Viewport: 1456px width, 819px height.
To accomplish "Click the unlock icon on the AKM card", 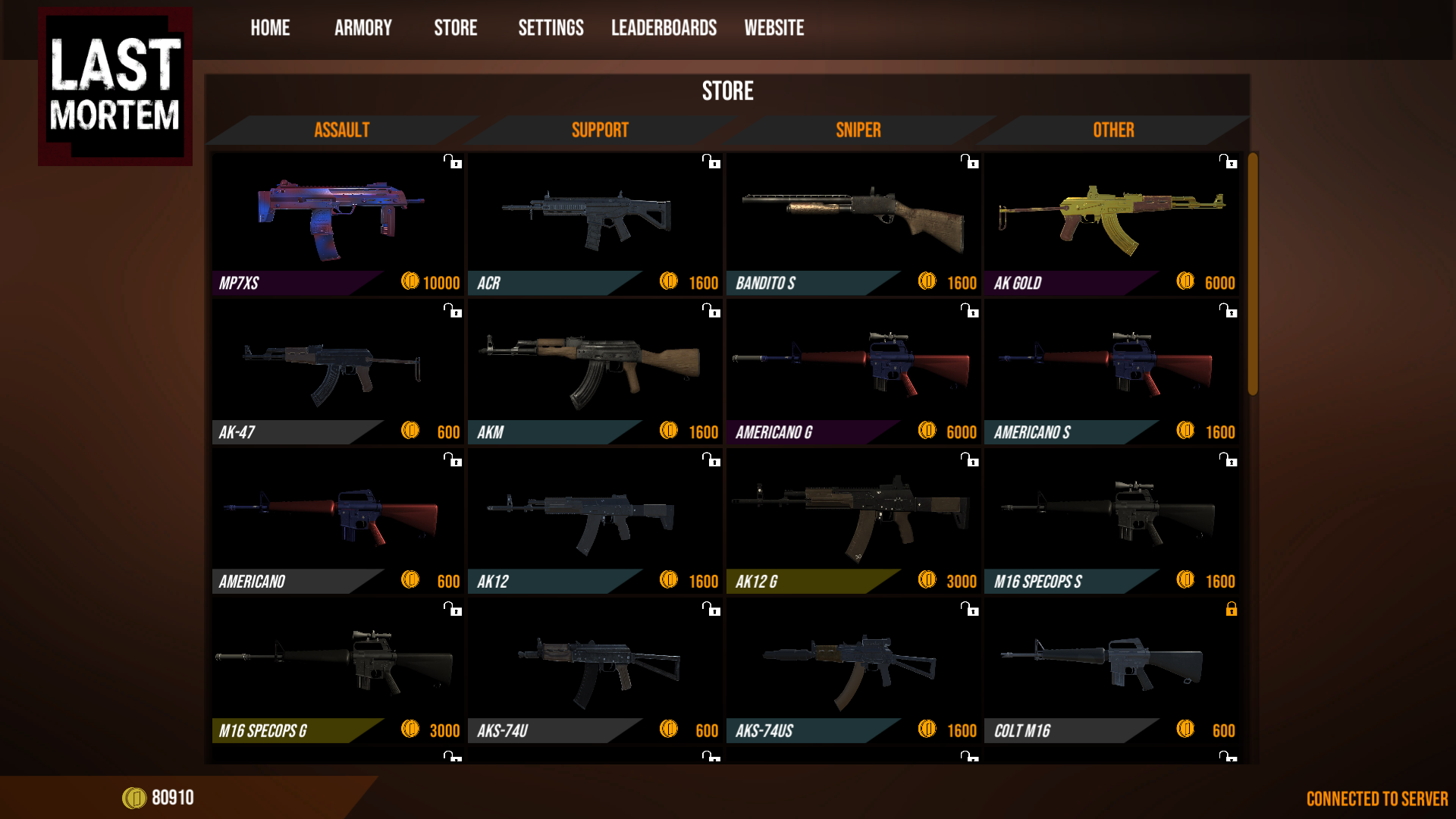I will 711,310.
